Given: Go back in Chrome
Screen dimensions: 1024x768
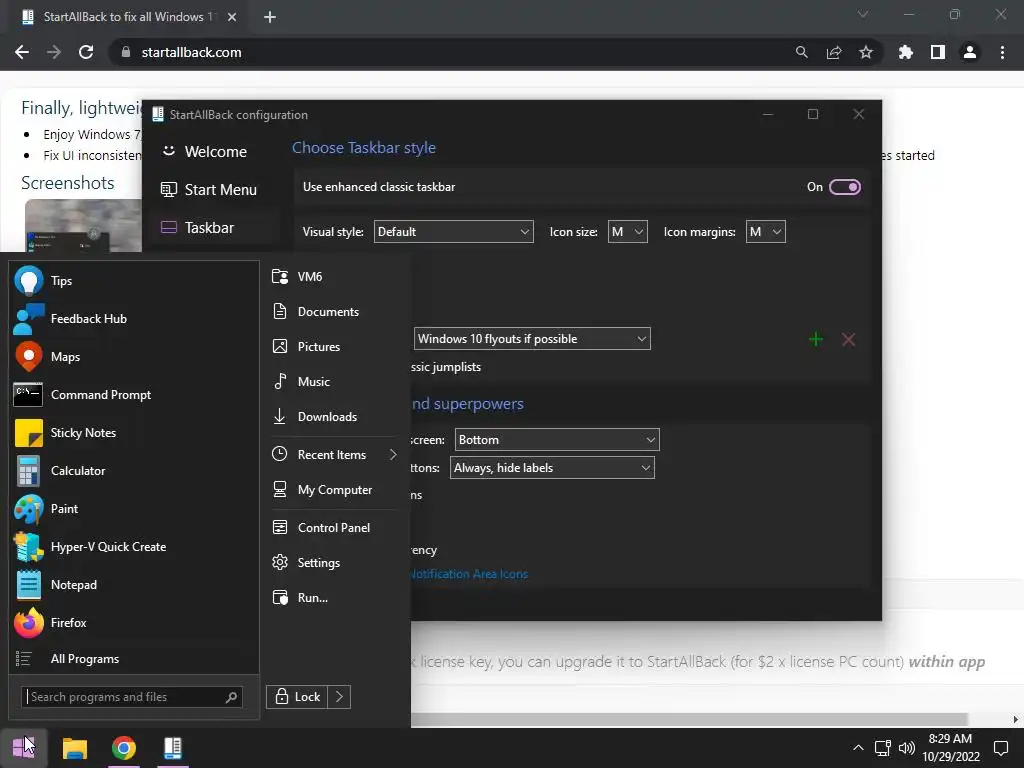Looking at the screenshot, I should [x=22, y=52].
